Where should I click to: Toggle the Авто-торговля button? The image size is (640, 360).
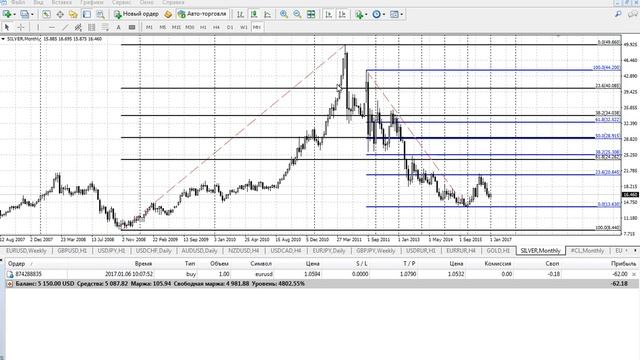click(x=202, y=14)
